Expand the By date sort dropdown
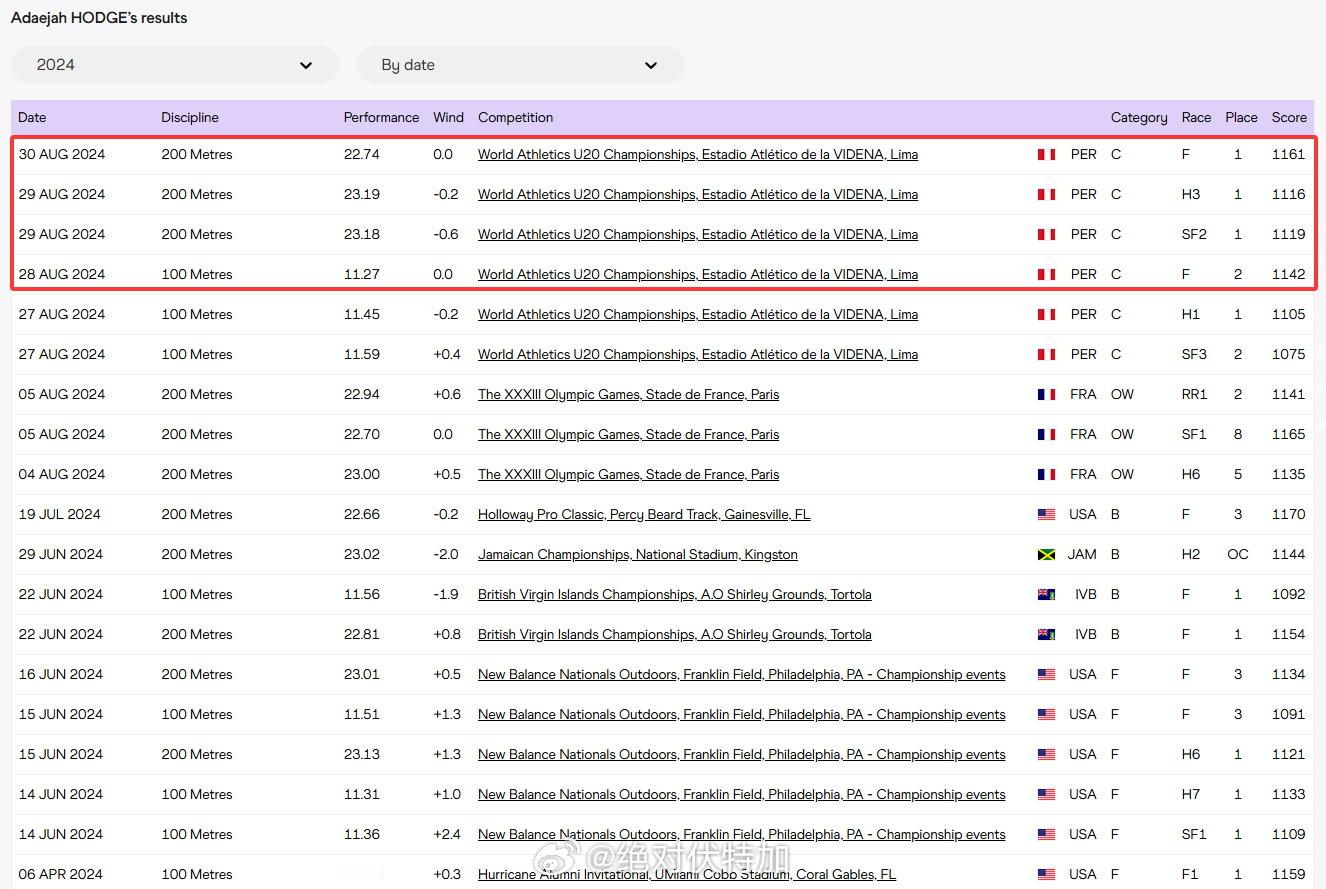 tap(519, 65)
